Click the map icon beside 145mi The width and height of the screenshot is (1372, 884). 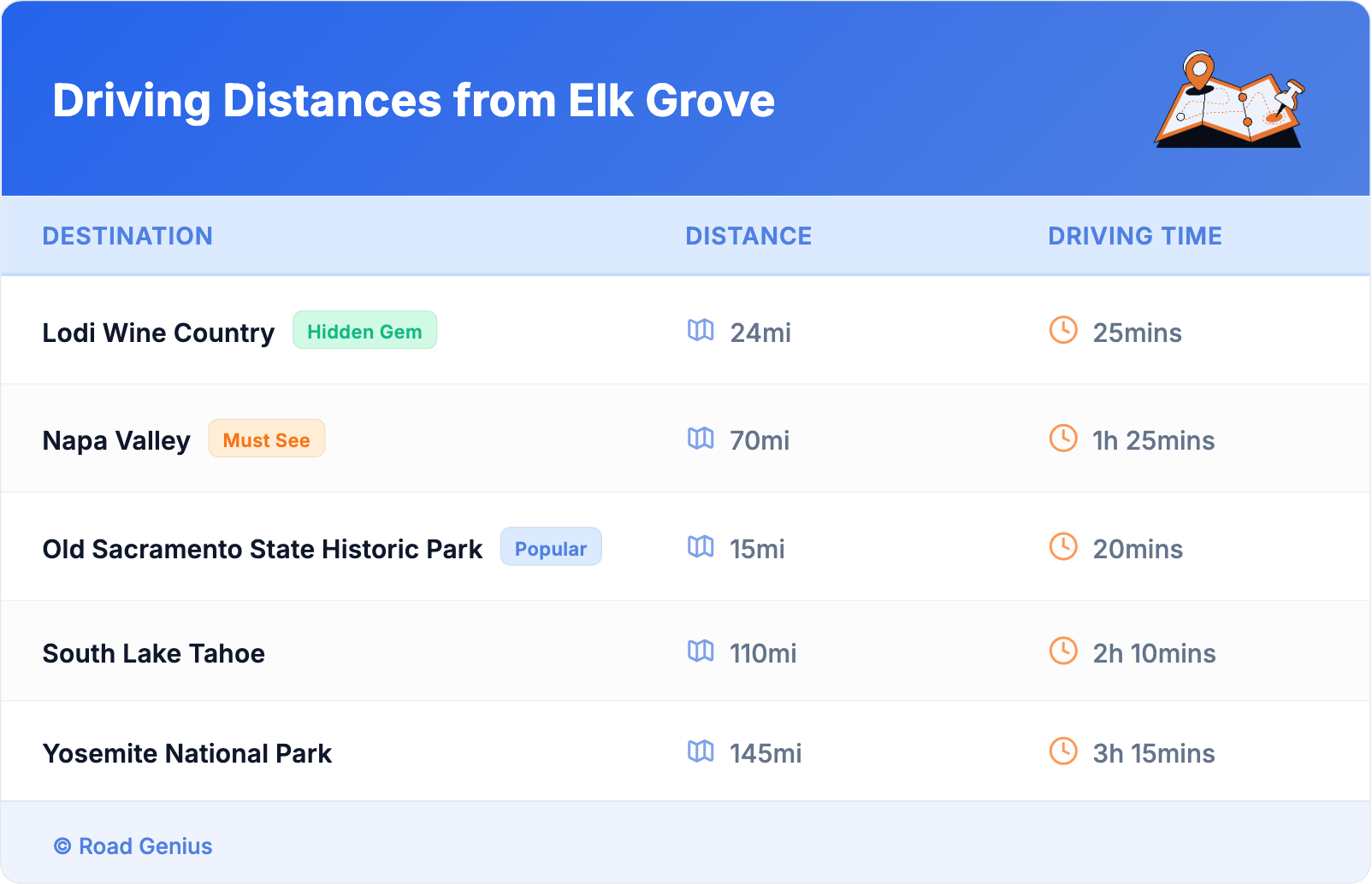click(701, 751)
